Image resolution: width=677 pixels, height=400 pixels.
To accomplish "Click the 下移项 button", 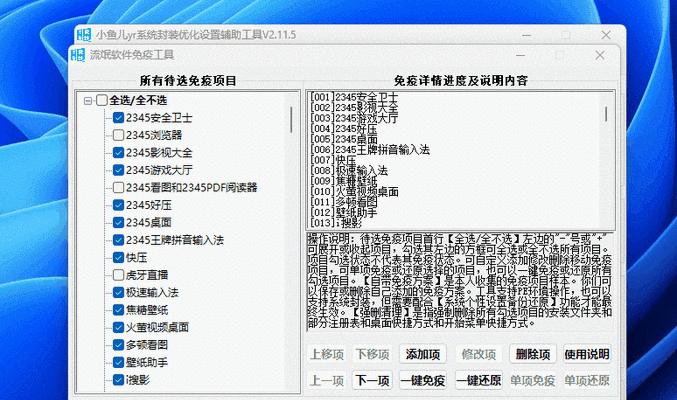I will coord(372,354).
